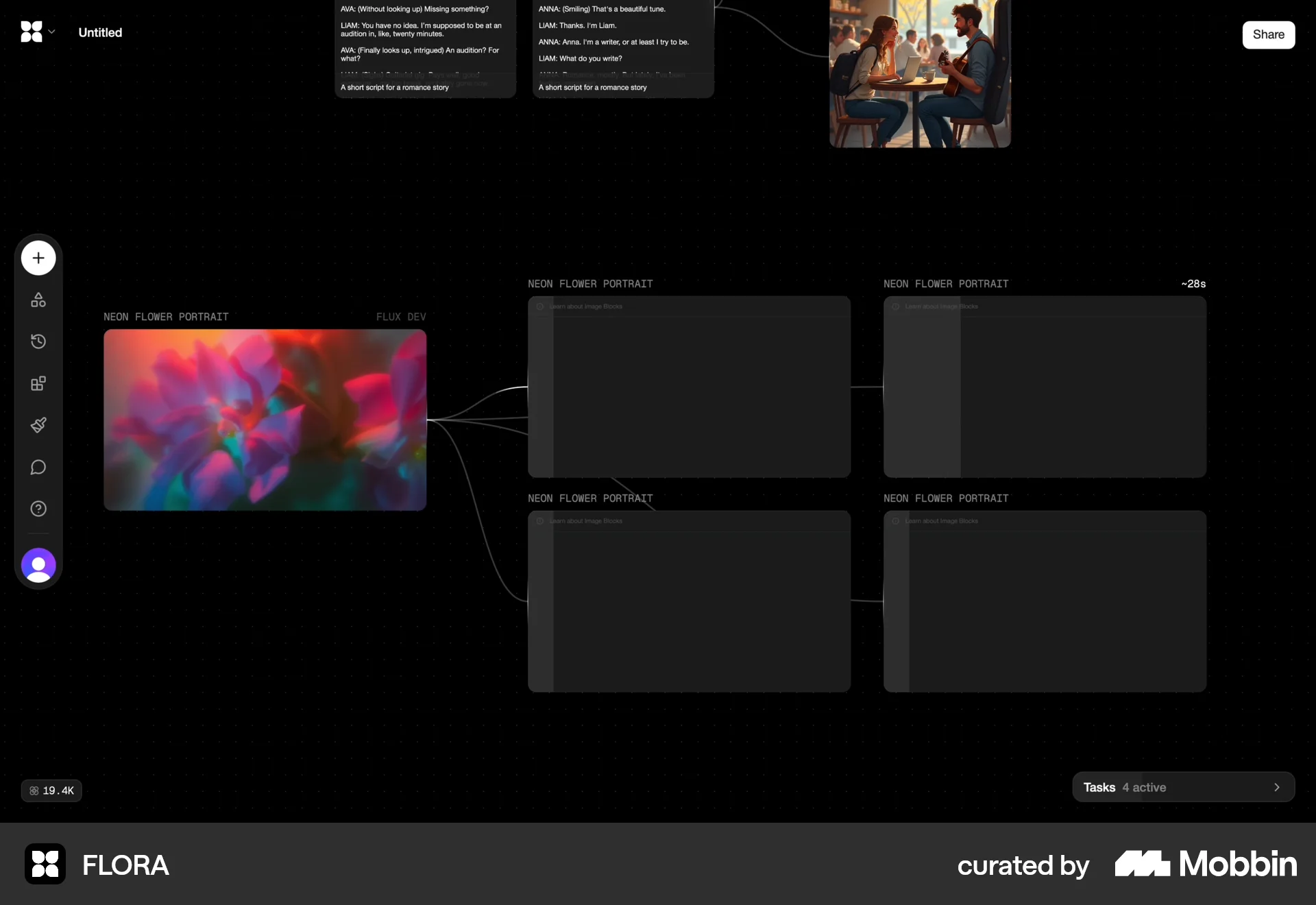Viewport: 1316px width, 905px height.
Task: Open the Learn about Image Blocks link
Action: (x=585, y=306)
